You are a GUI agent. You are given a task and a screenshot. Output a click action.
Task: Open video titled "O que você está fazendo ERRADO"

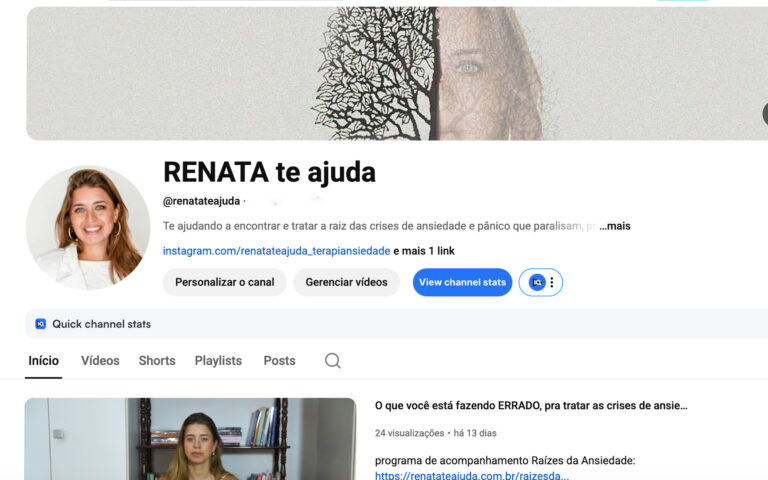point(530,406)
